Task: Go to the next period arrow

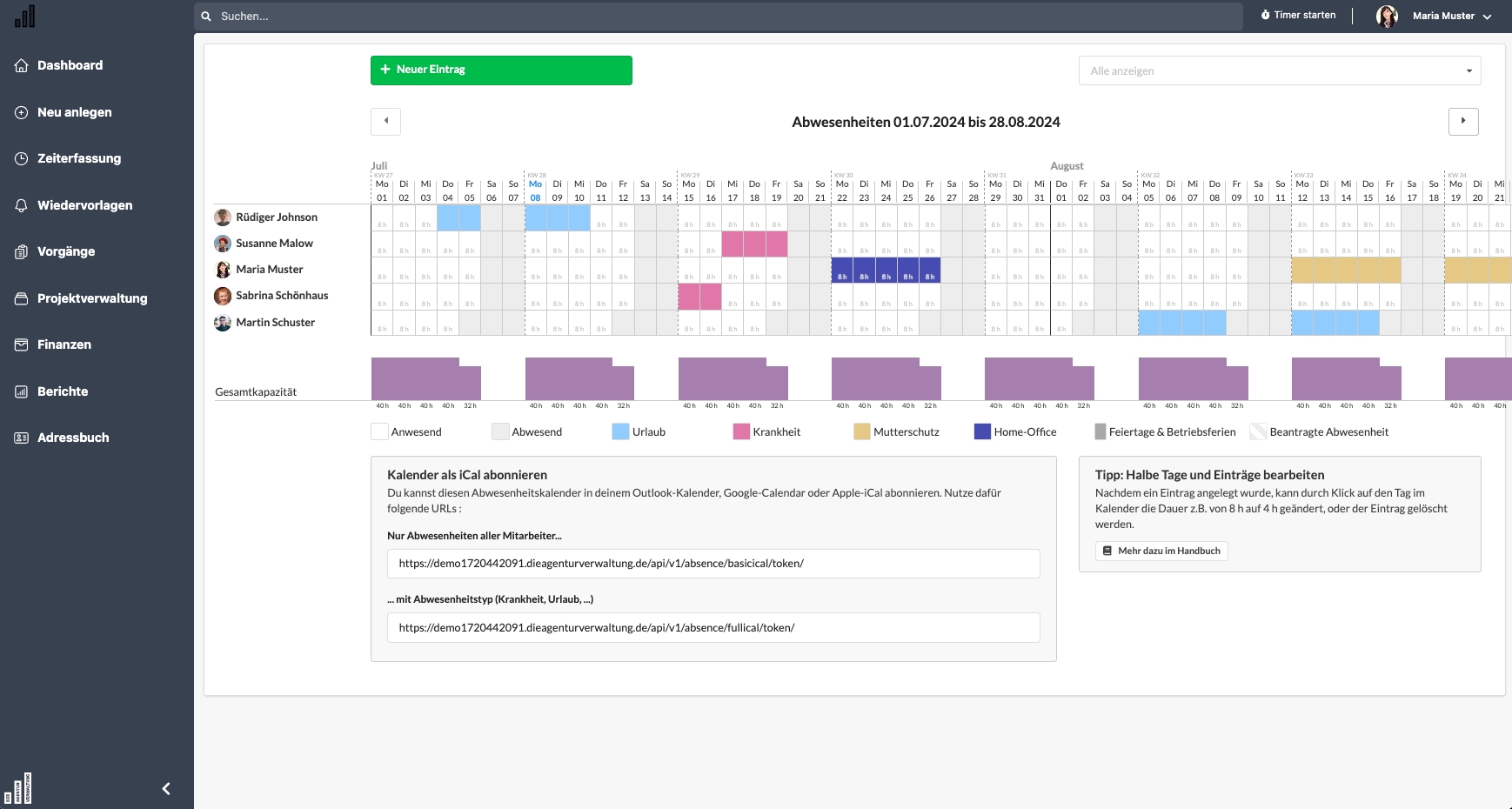Action: (1463, 122)
